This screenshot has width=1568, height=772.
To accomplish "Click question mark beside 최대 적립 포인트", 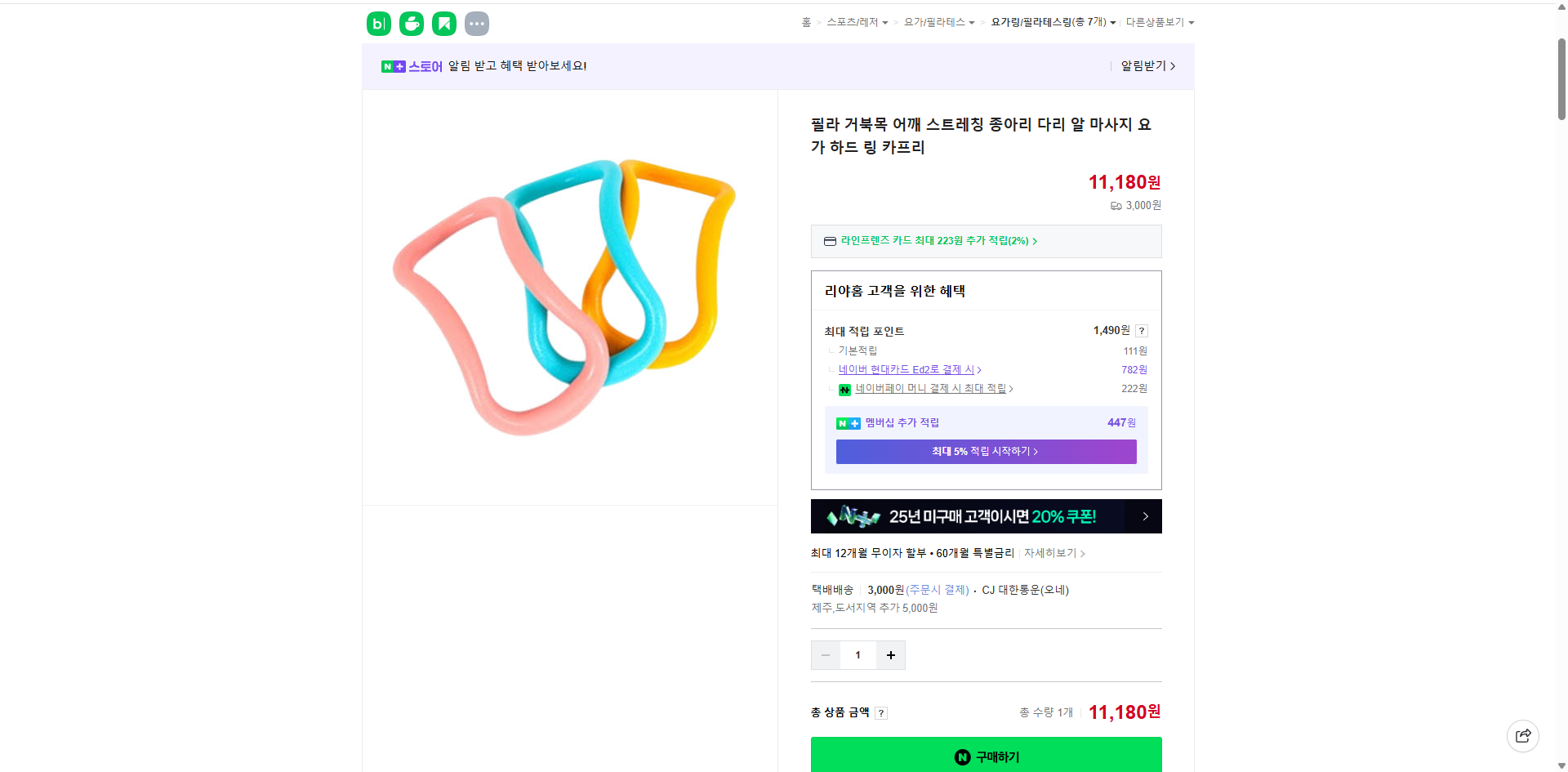I will click(x=1141, y=331).
